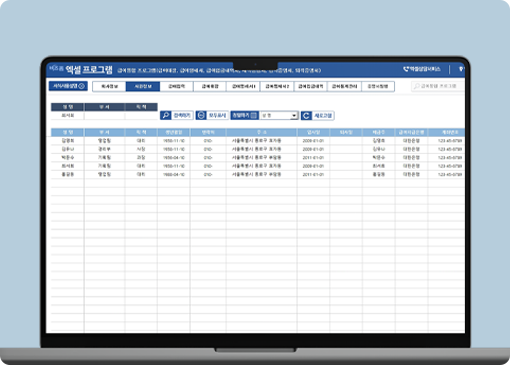Click the circle icon on 서식사용설명 button
510x365 pixels.
(81, 86)
